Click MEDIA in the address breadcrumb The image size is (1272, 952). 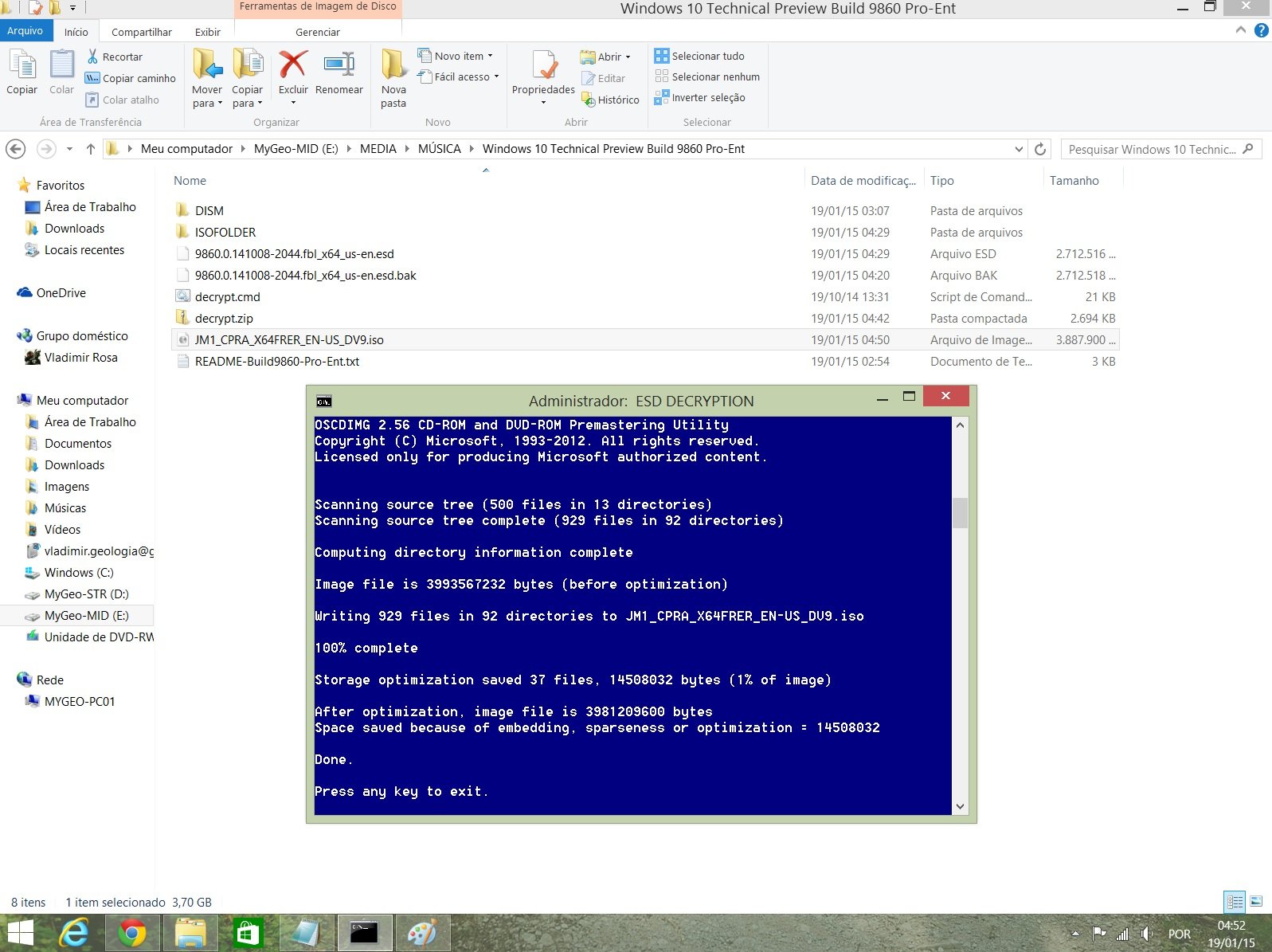(x=378, y=149)
